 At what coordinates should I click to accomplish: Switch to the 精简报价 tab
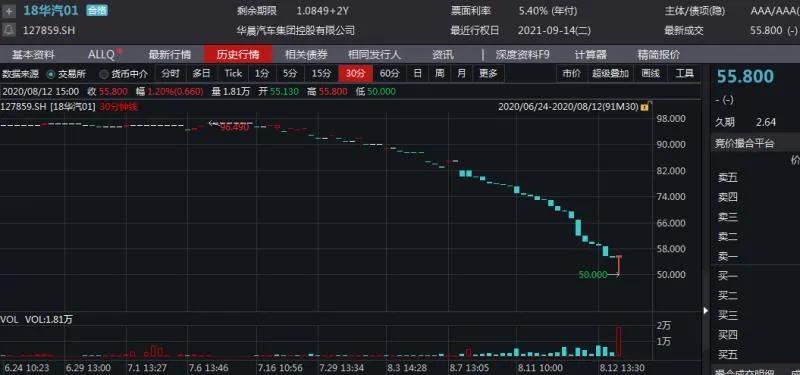tap(658, 55)
